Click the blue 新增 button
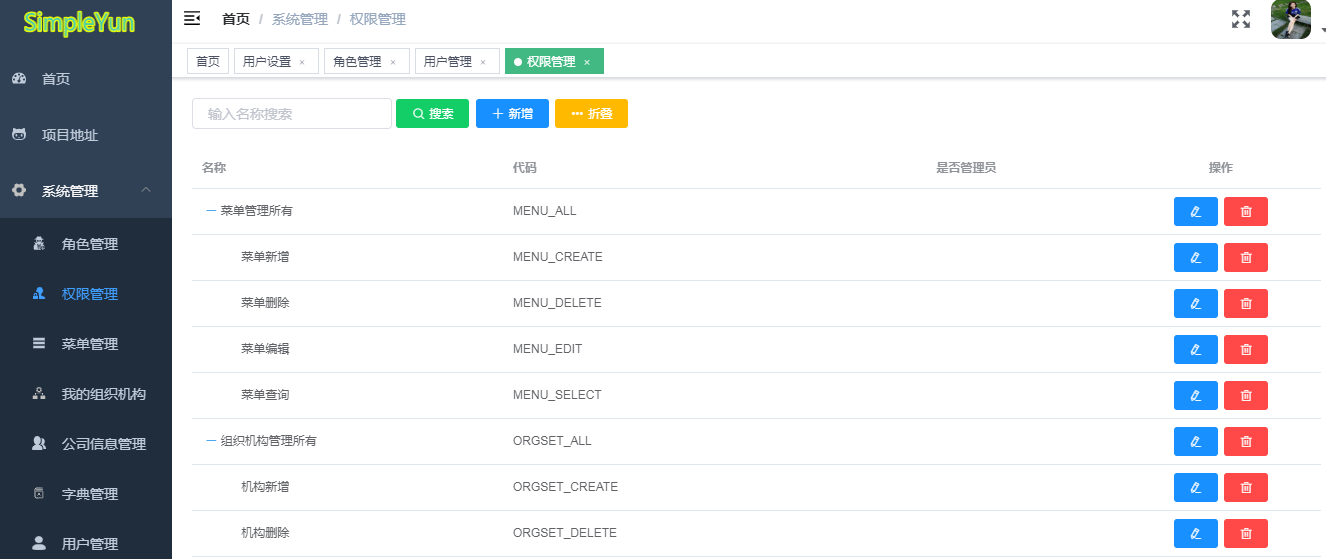Image resolution: width=1326 pixels, height=559 pixels. tap(512, 113)
